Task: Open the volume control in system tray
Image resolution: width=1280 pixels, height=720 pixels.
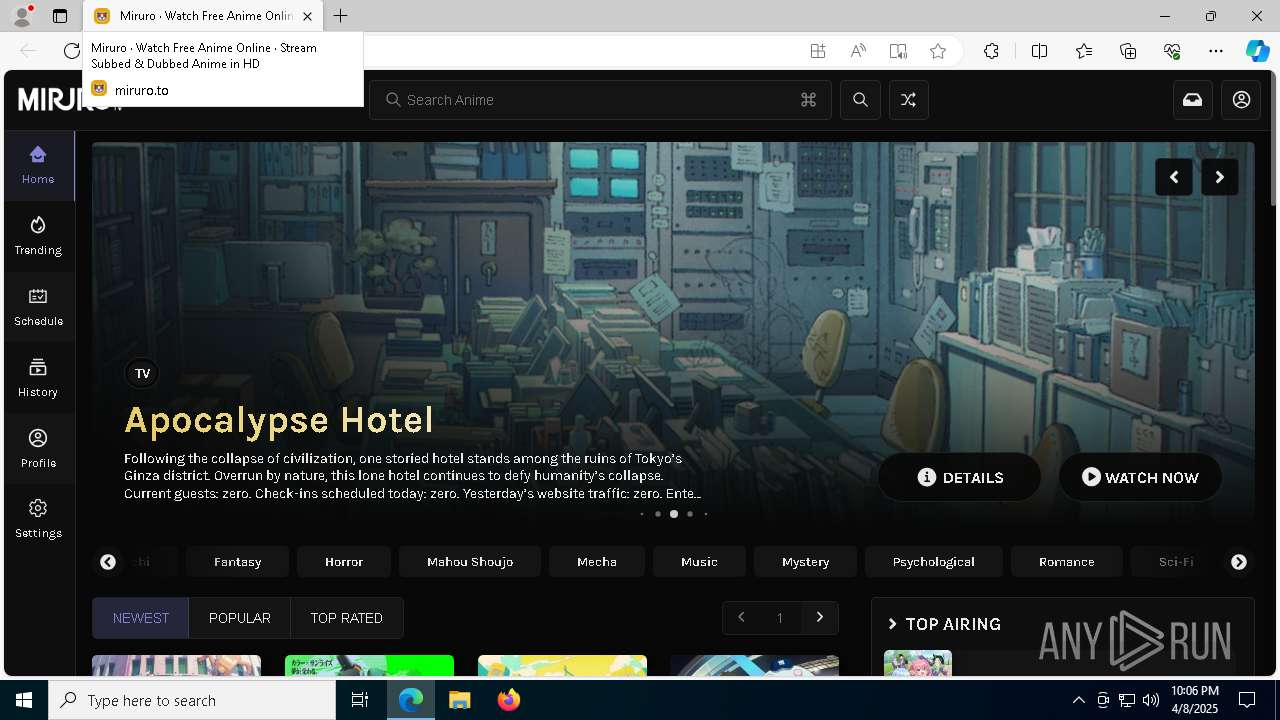Action: coord(1151,700)
